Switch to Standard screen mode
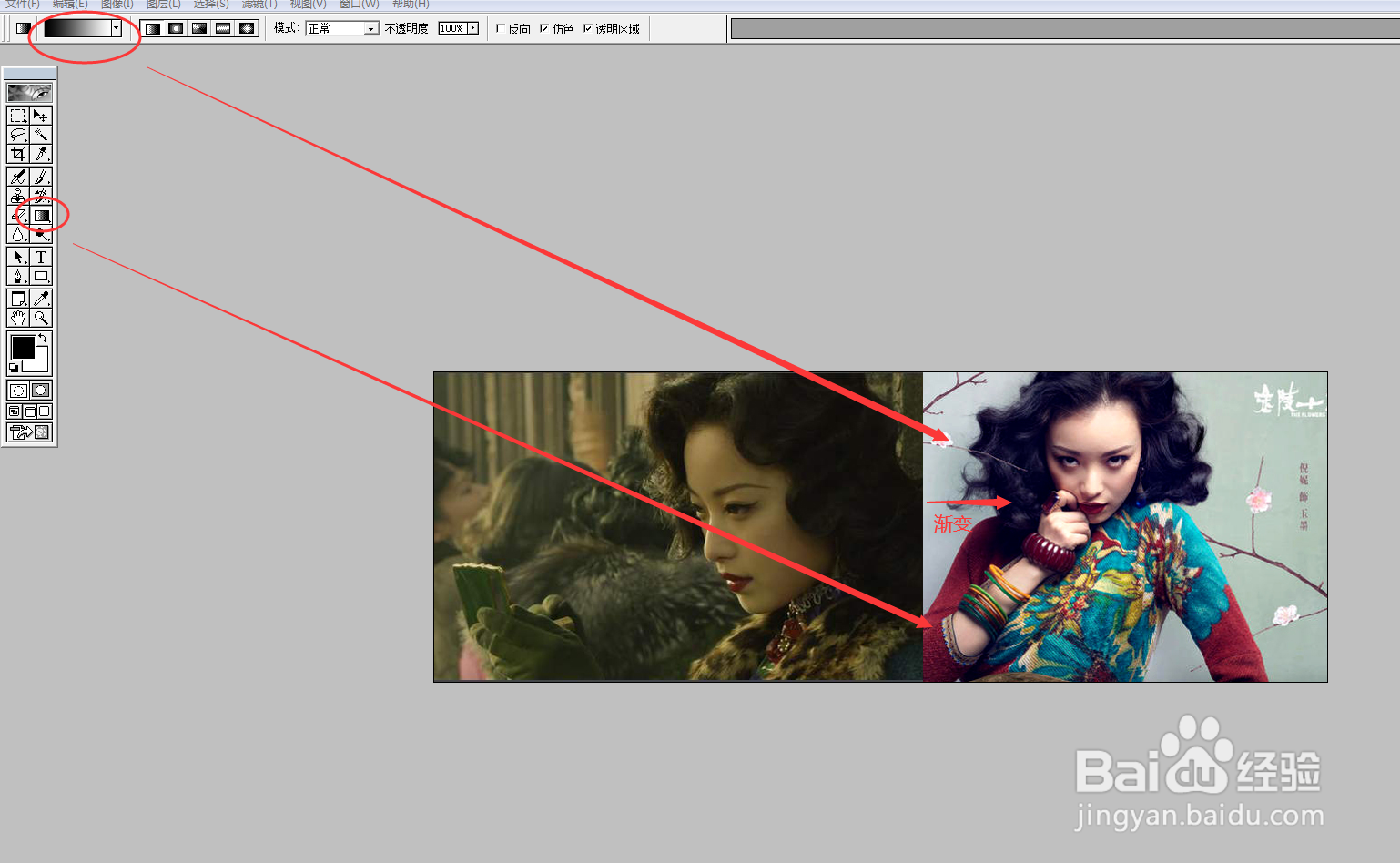1400x863 pixels. (x=15, y=411)
